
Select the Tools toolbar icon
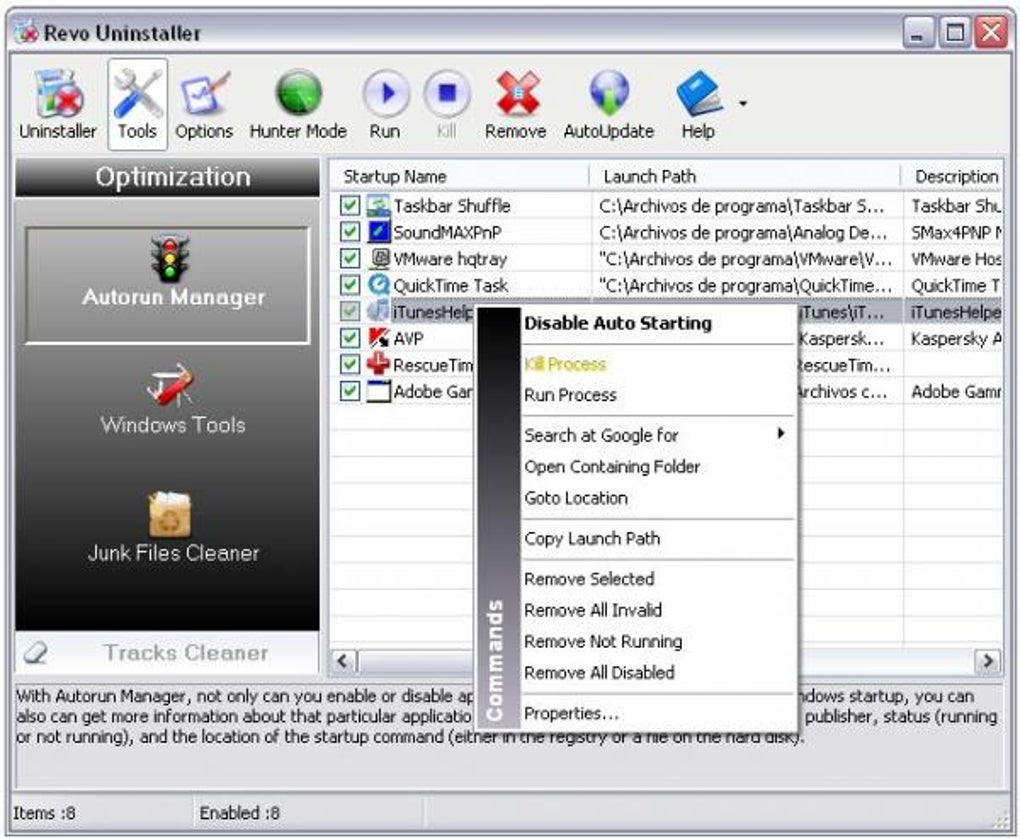tap(137, 105)
